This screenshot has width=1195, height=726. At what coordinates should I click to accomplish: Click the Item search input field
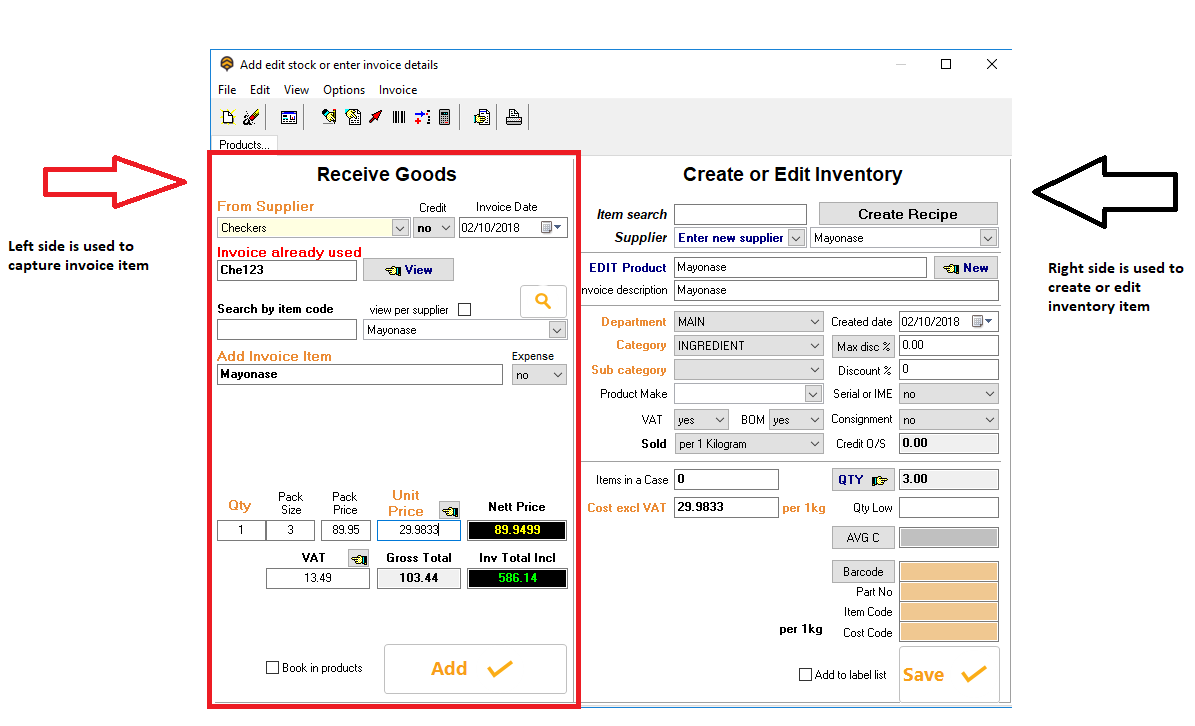(739, 214)
